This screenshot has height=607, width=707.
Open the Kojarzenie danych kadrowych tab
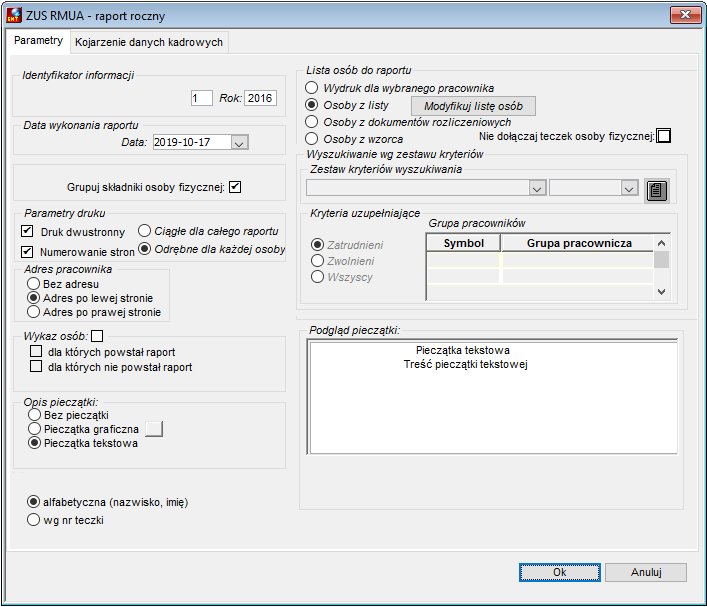149,42
